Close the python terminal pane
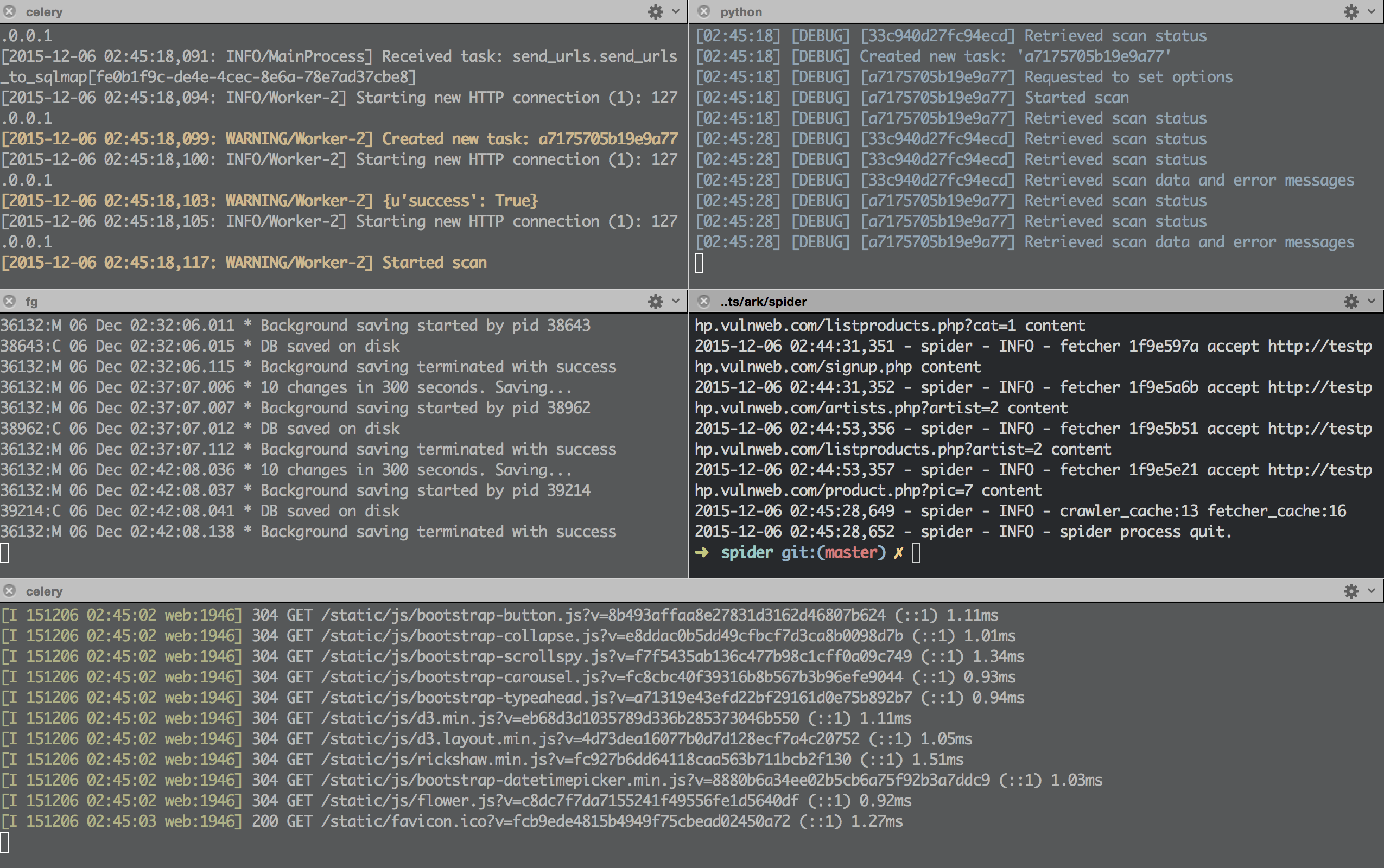Image resolution: width=1384 pixels, height=868 pixels. (x=704, y=11)
